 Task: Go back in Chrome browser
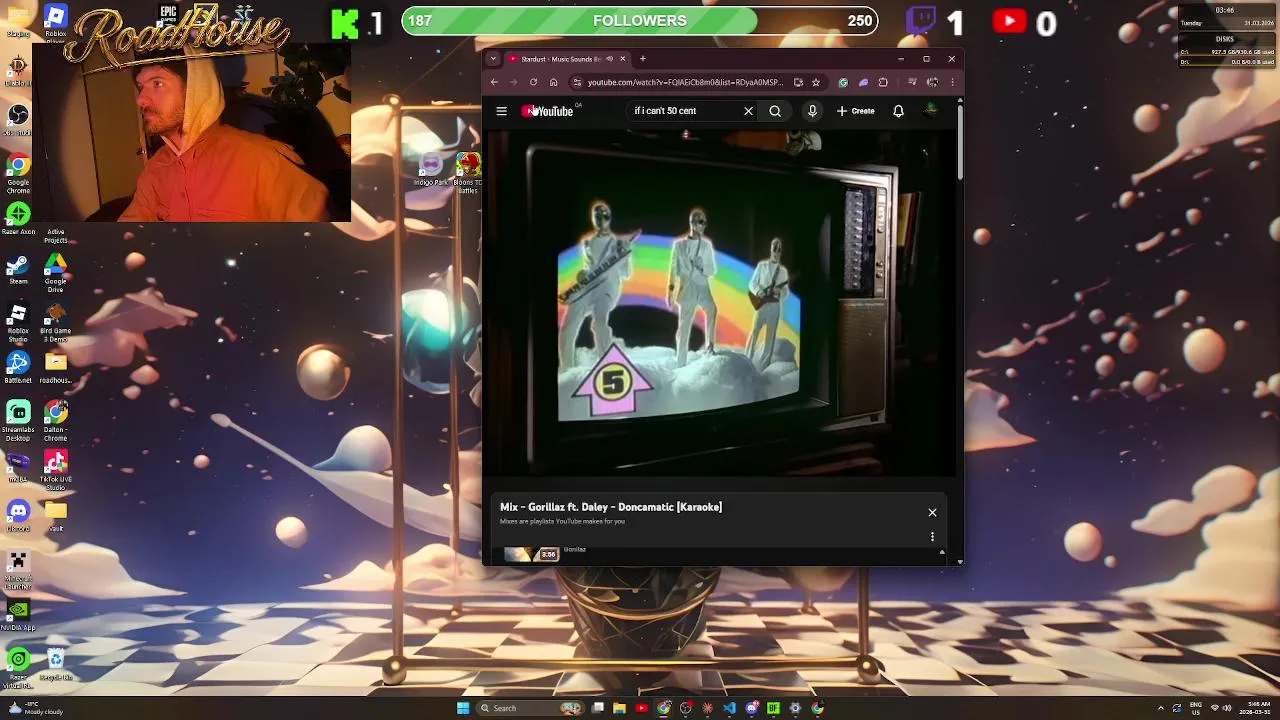click(x=494, y=82)
